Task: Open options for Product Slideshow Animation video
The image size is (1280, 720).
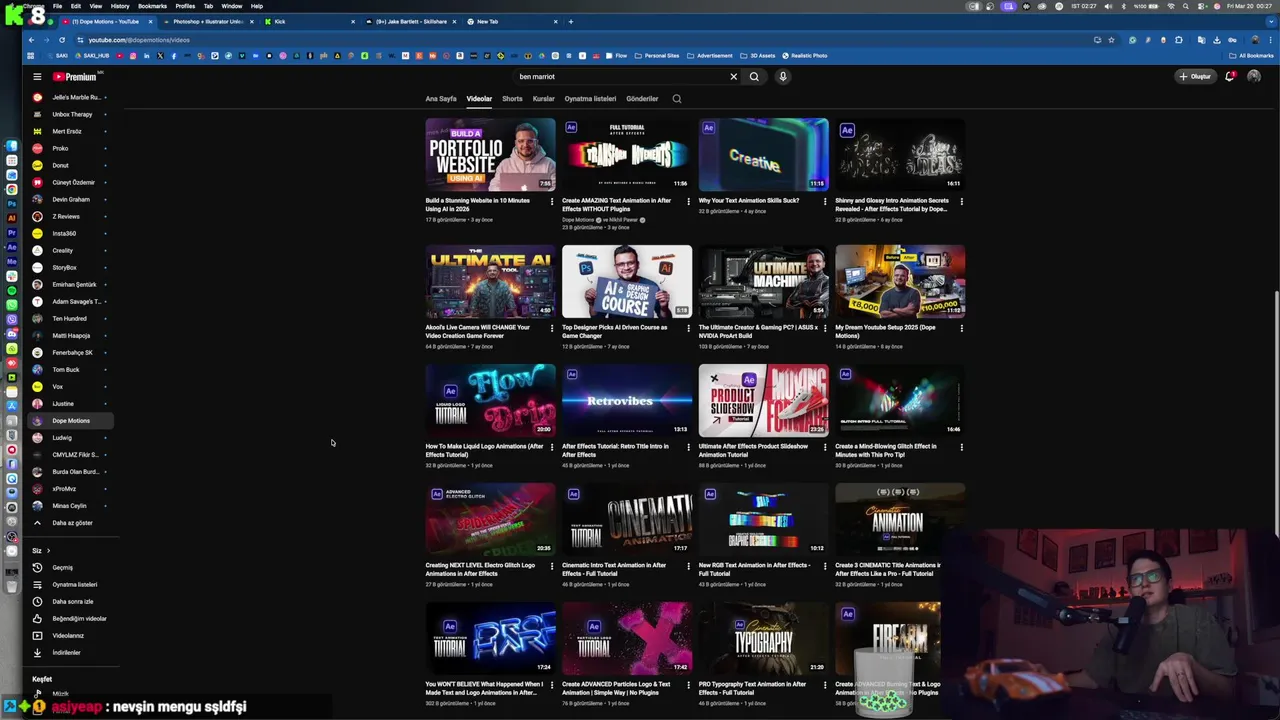Action: (825, 447)
